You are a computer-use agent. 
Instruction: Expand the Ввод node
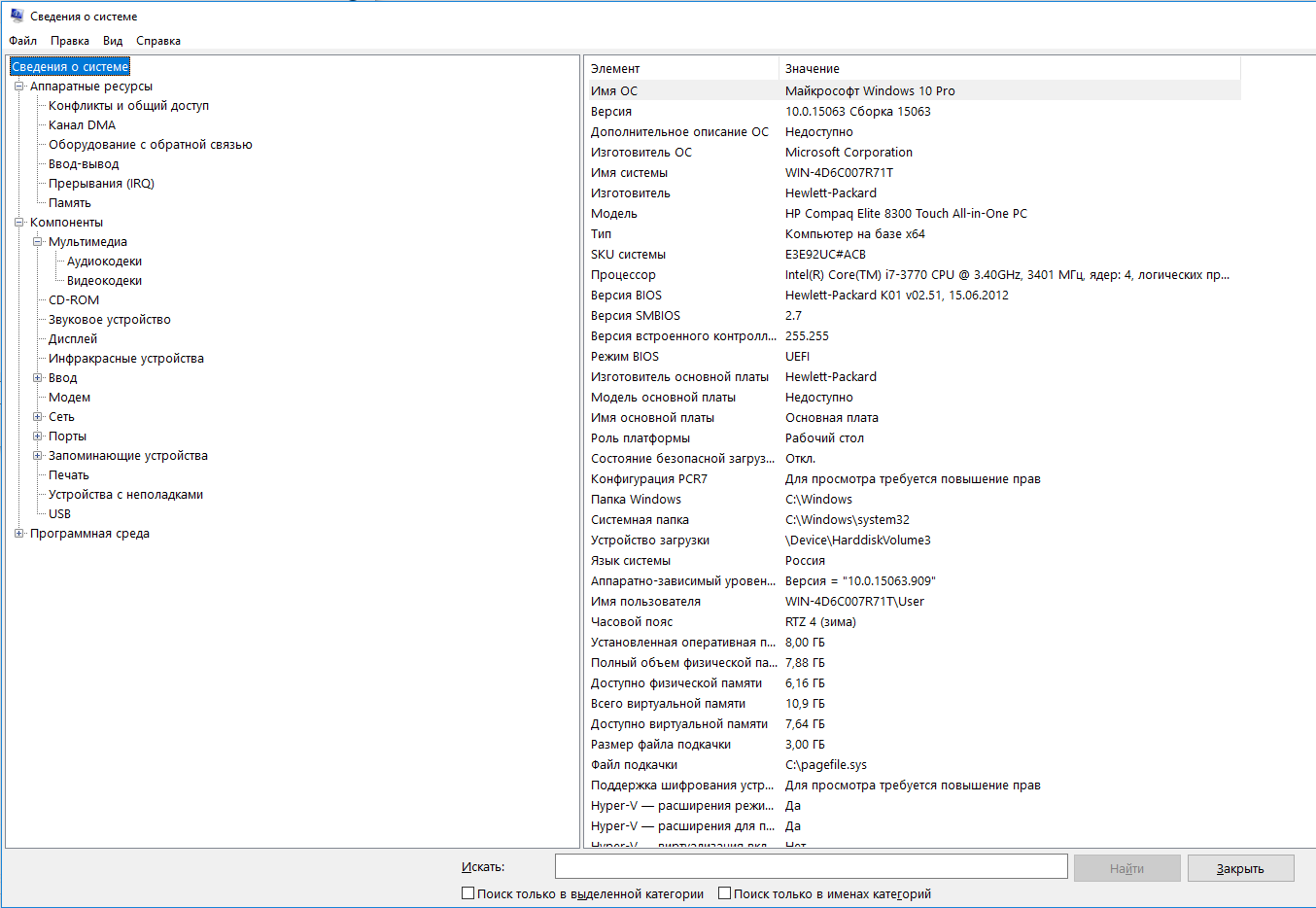(38, 378)
